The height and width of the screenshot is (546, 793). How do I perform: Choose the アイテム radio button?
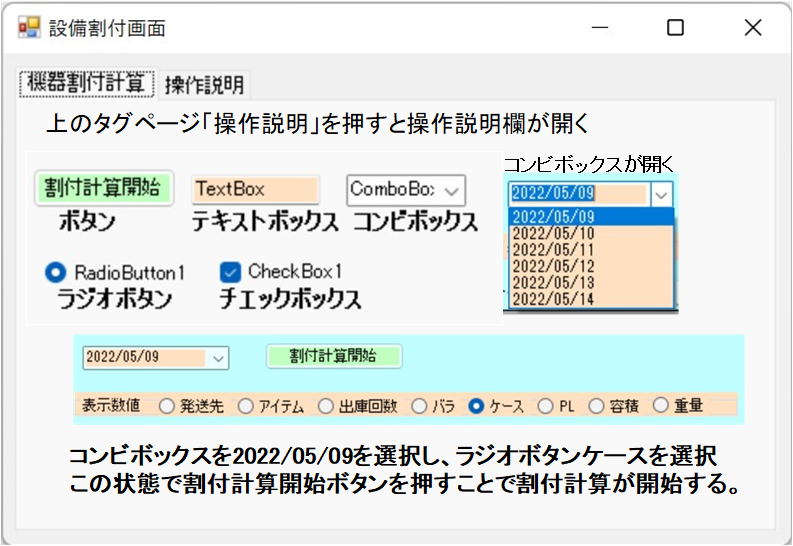245,406
